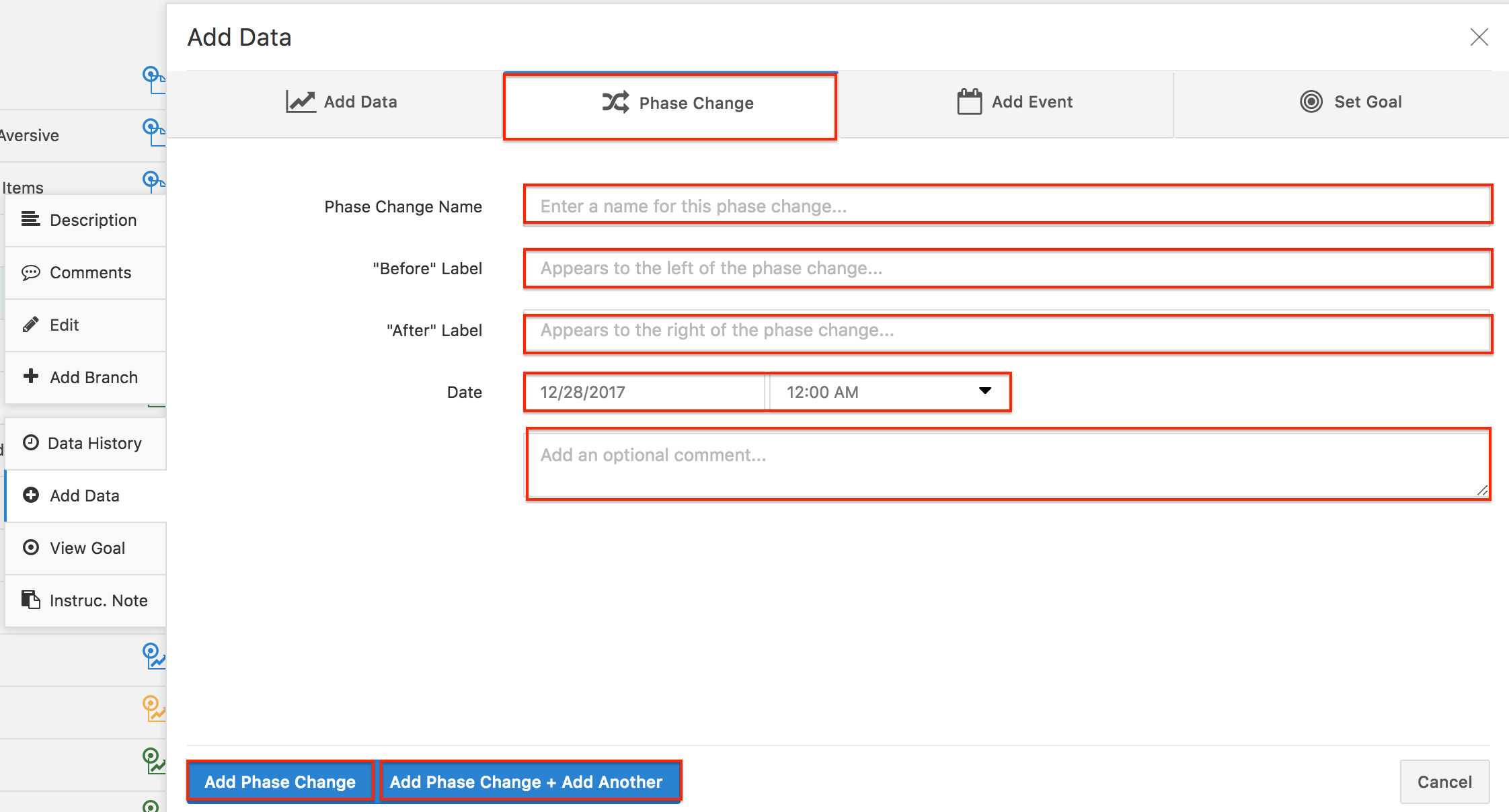Cancel the Add Data dialog
This screenshot has height=812, width=1509.
tap(1444, 781)
